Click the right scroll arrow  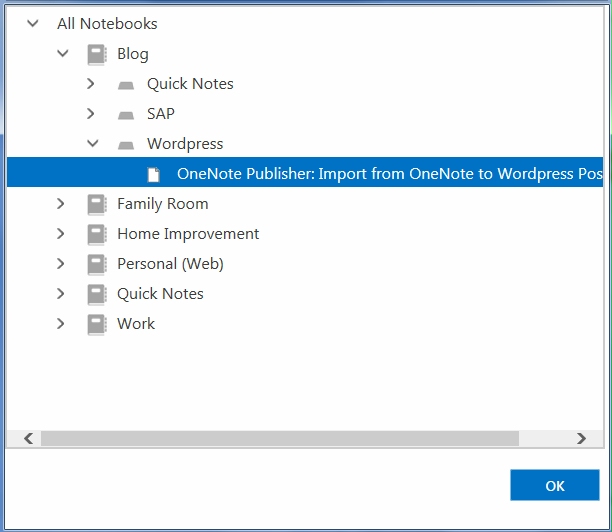(x=582, y=438)
